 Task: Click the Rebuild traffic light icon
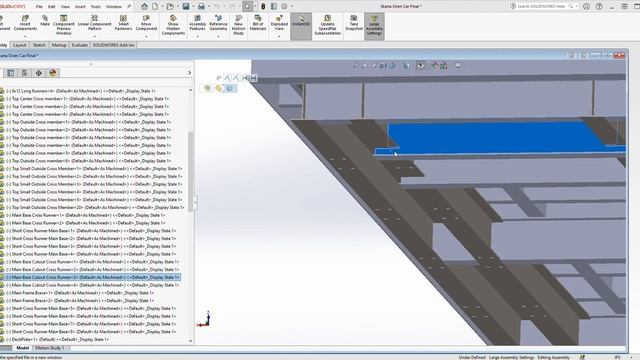(x=263, y=7)
